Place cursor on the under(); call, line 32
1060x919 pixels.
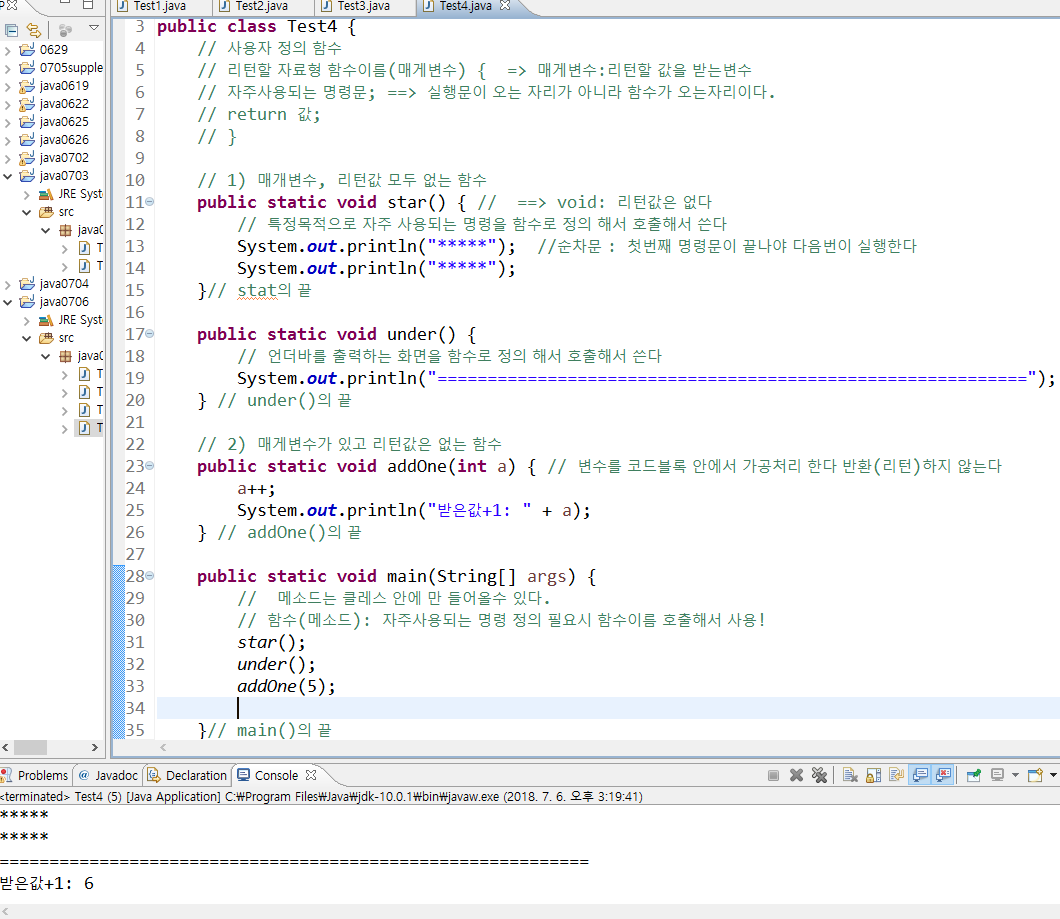coord(276,665)
